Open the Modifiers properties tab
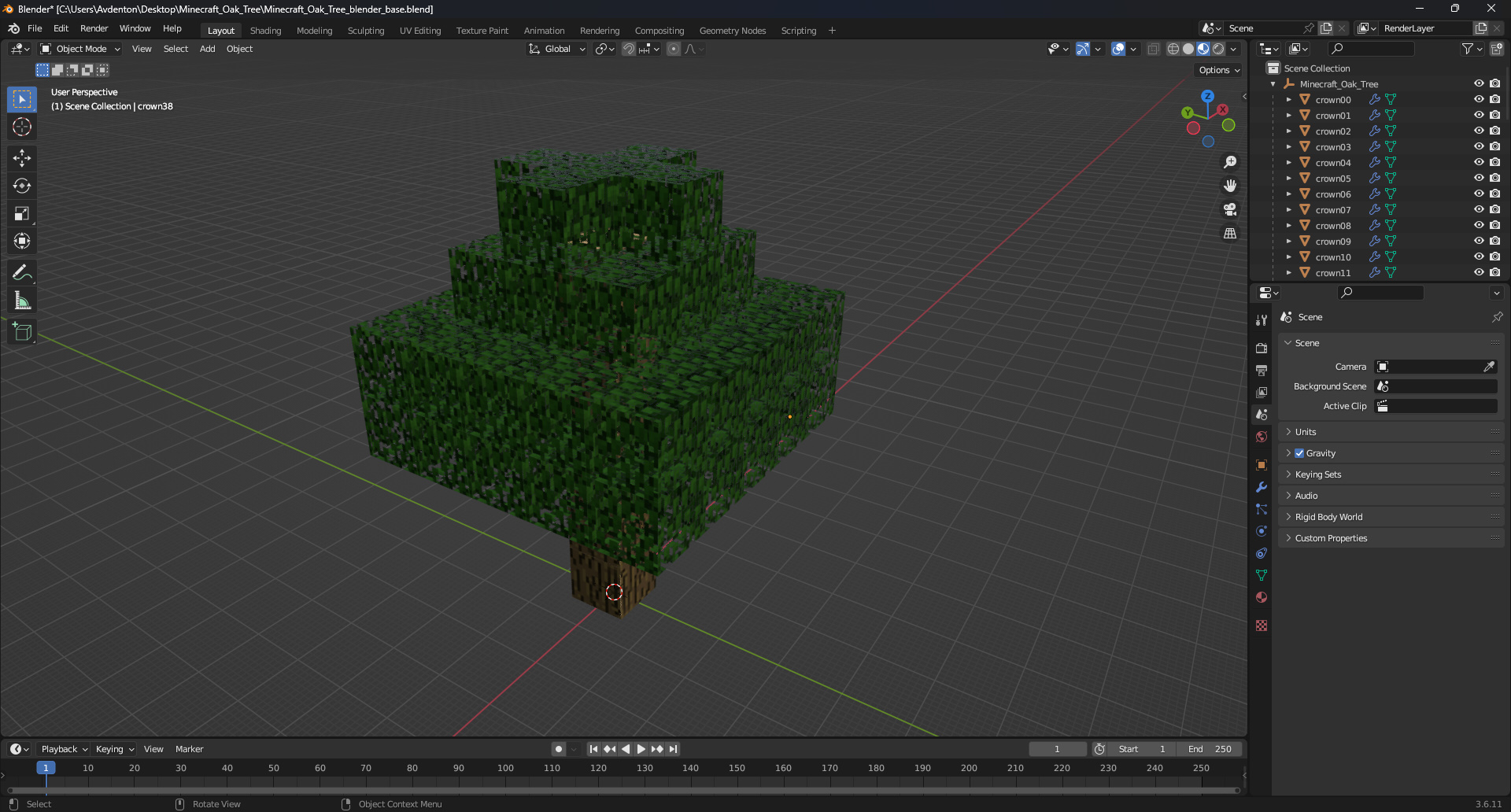The width and height of the screenshot is (1511, 812). pyautogui.click(x=1262, y=487)
